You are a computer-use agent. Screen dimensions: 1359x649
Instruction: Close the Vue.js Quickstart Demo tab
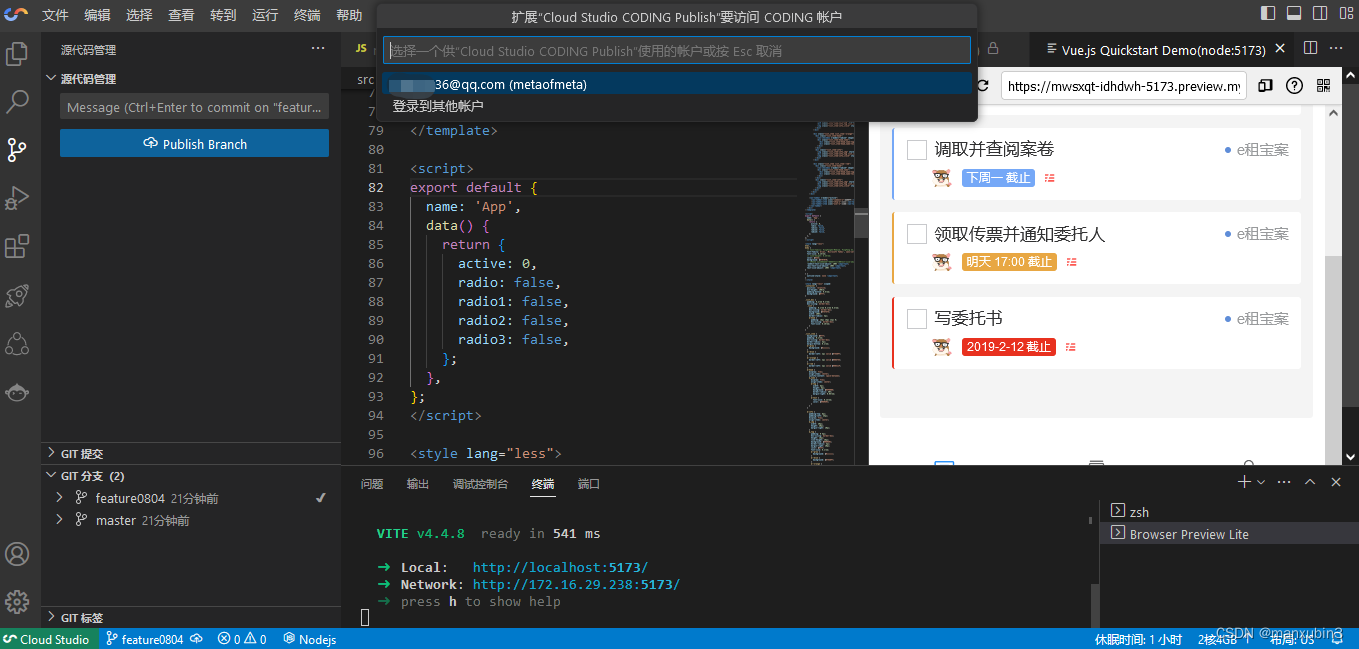pyautogui.click(x=1281, y=49)
